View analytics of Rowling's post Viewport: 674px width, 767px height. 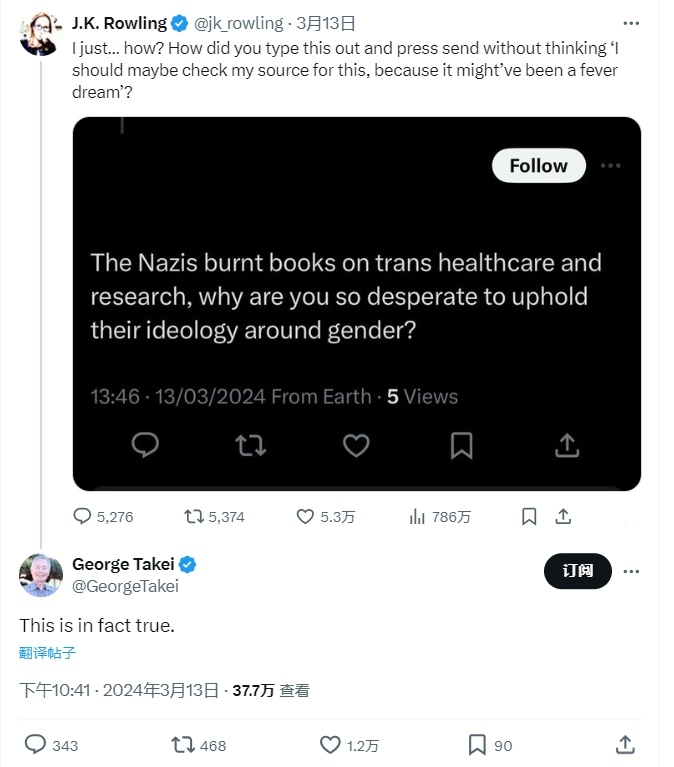pos(418,516)
